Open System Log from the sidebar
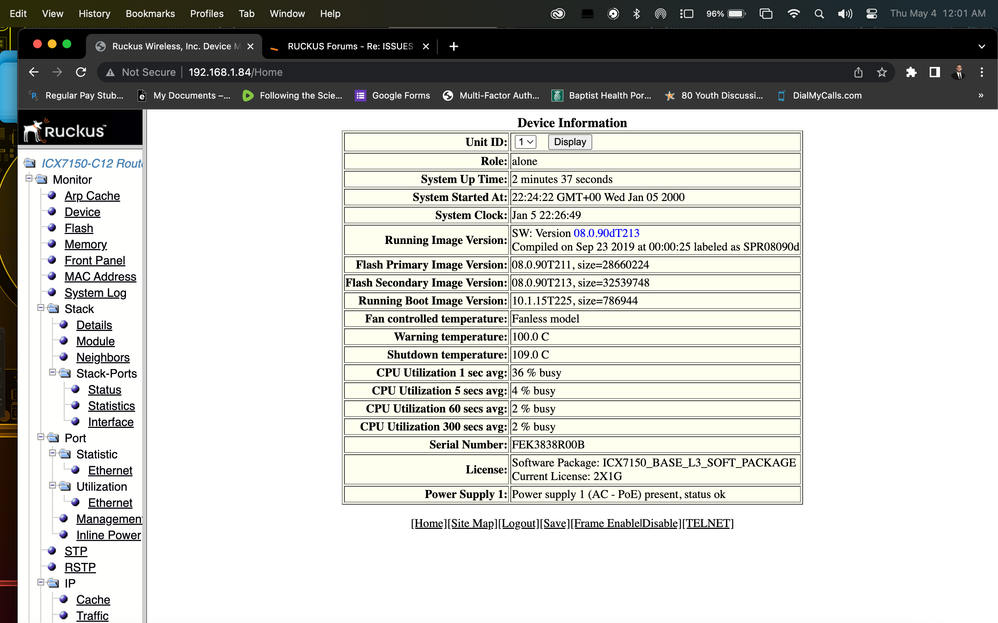The width and height of the screenshot is (998, 623). (95, 293)
